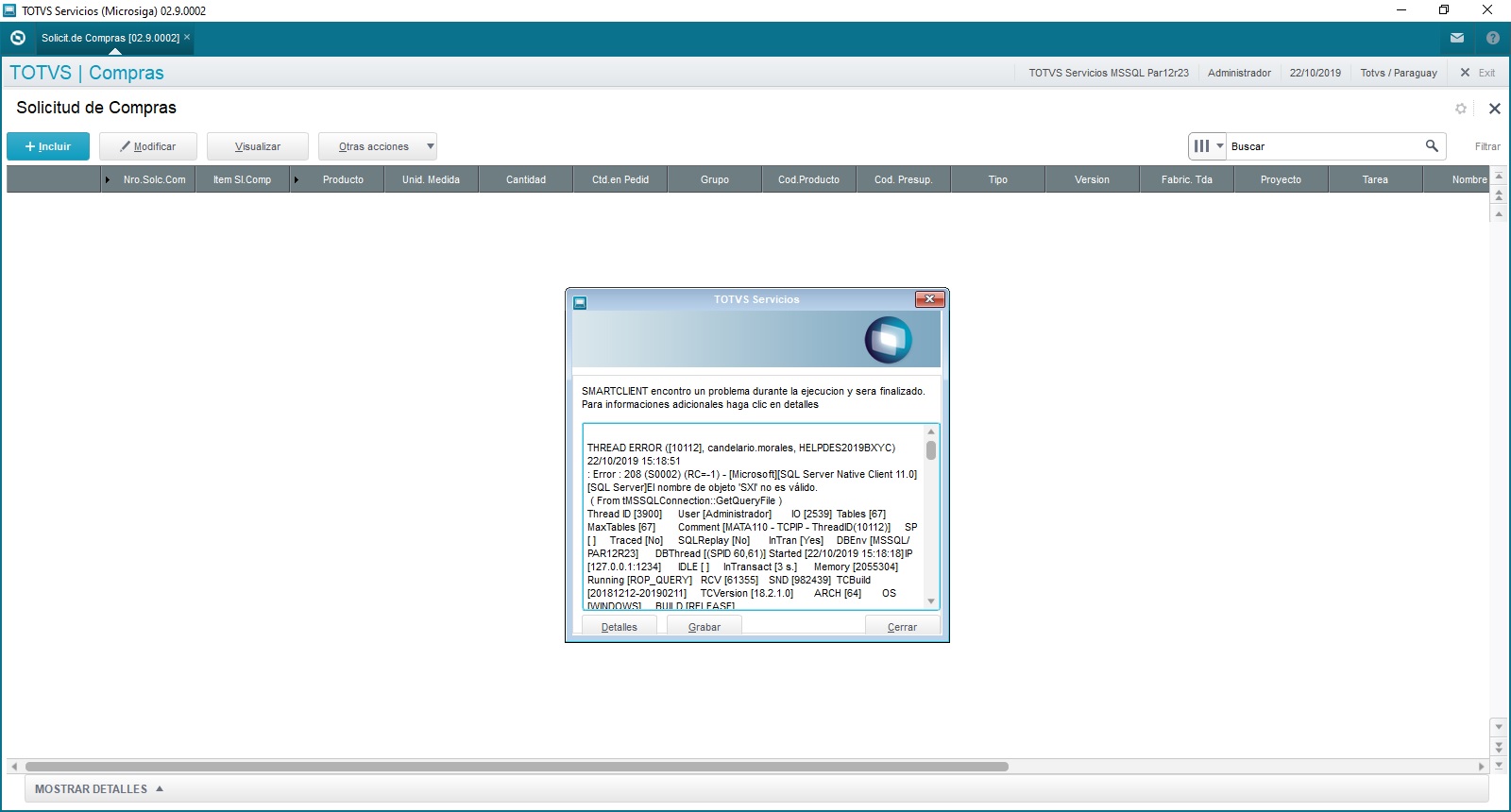This screenshot has height=812, width=1511.
Task: Open the help question mark icon
Action: (x=1493, y=38)
